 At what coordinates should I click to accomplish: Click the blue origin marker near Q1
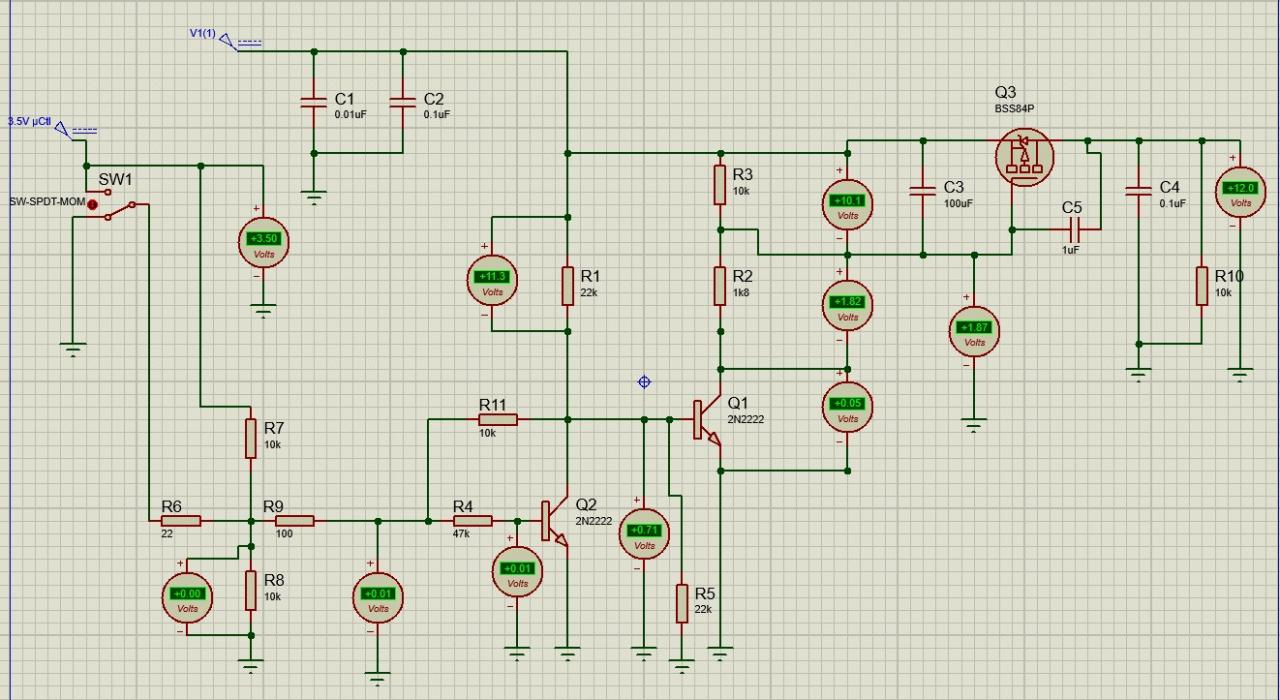point(644,382)
